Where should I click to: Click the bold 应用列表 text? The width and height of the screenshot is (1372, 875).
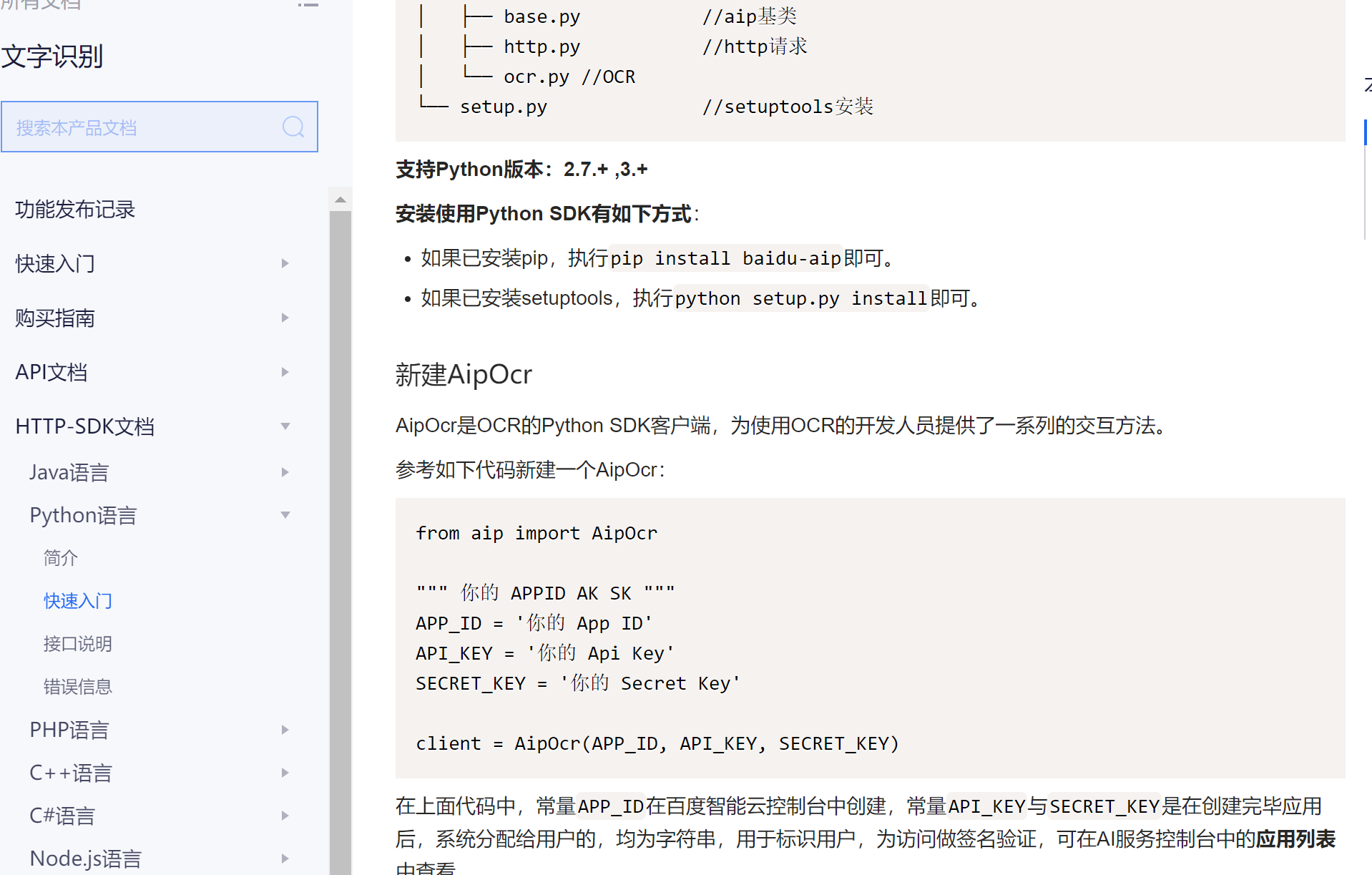[1295, 839]
